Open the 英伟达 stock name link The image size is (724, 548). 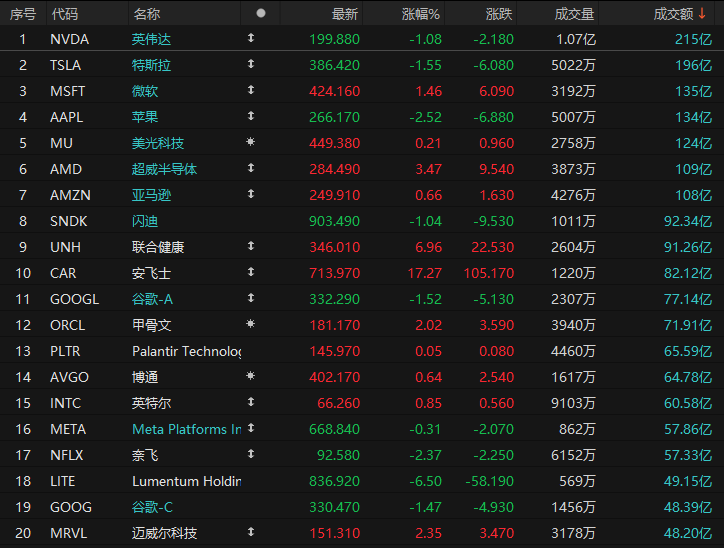tap(151, 39)
